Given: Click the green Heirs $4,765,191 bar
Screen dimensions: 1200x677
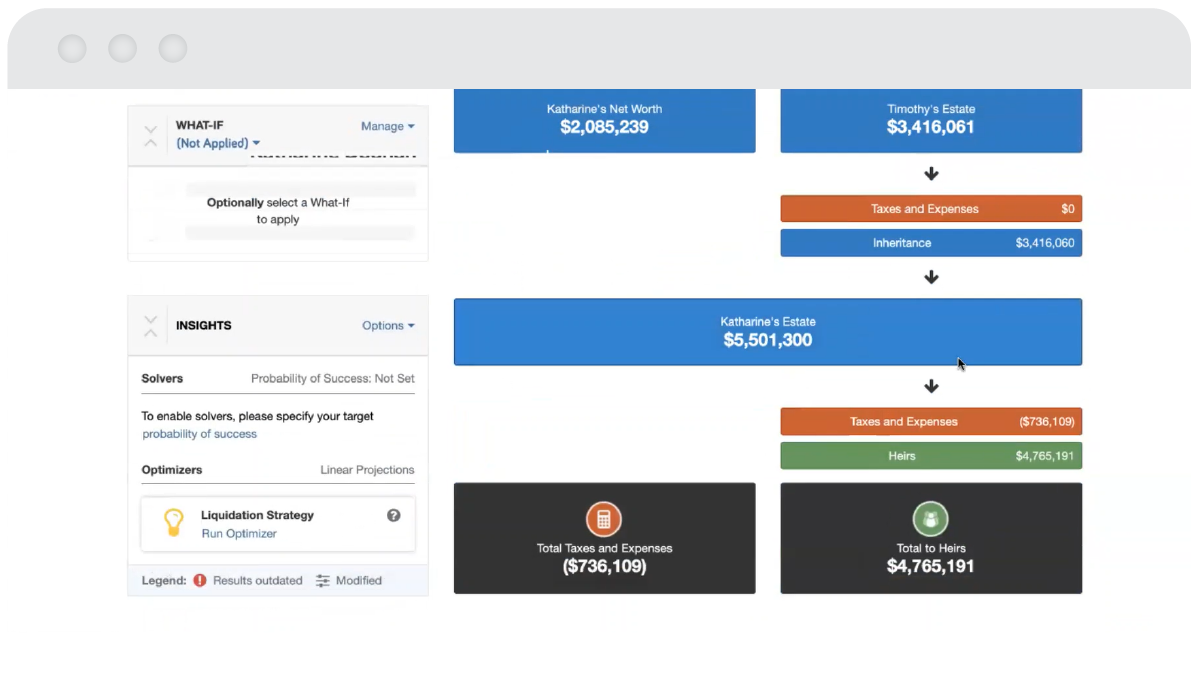Looking at the screenshot, I should pyautogui.click(x=930, y=456).
